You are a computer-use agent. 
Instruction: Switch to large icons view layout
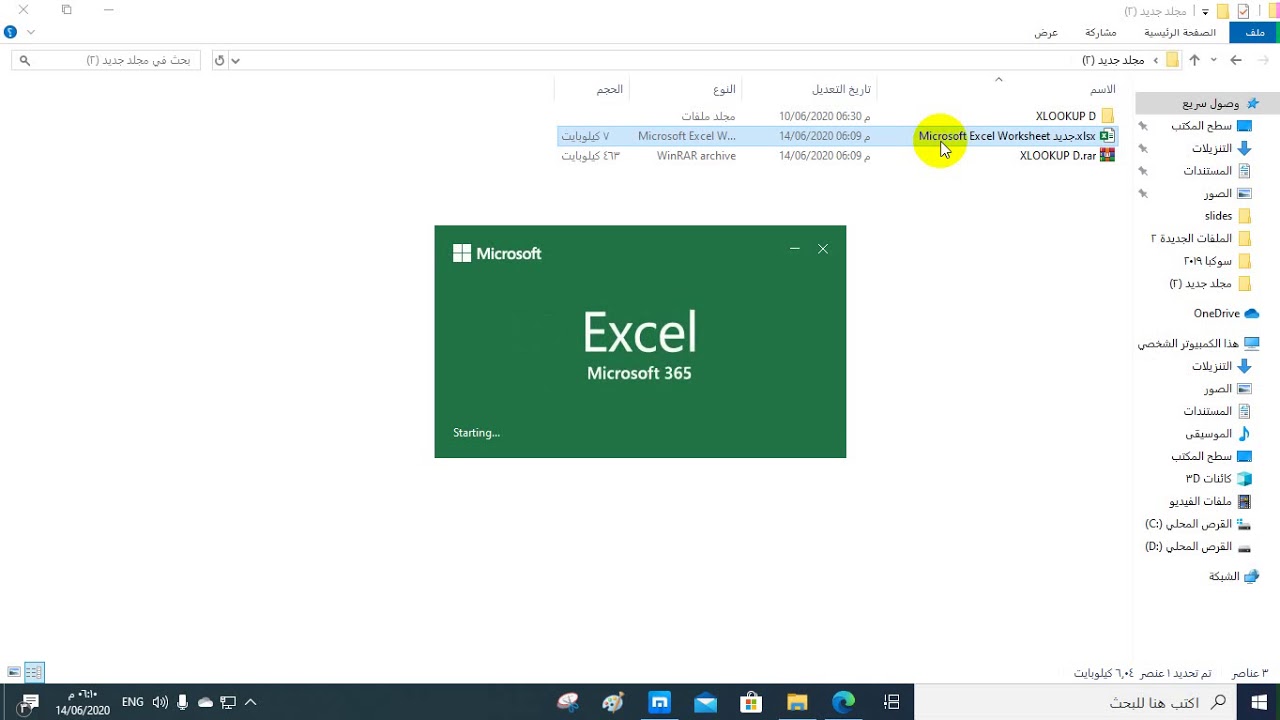click(13, 672)
